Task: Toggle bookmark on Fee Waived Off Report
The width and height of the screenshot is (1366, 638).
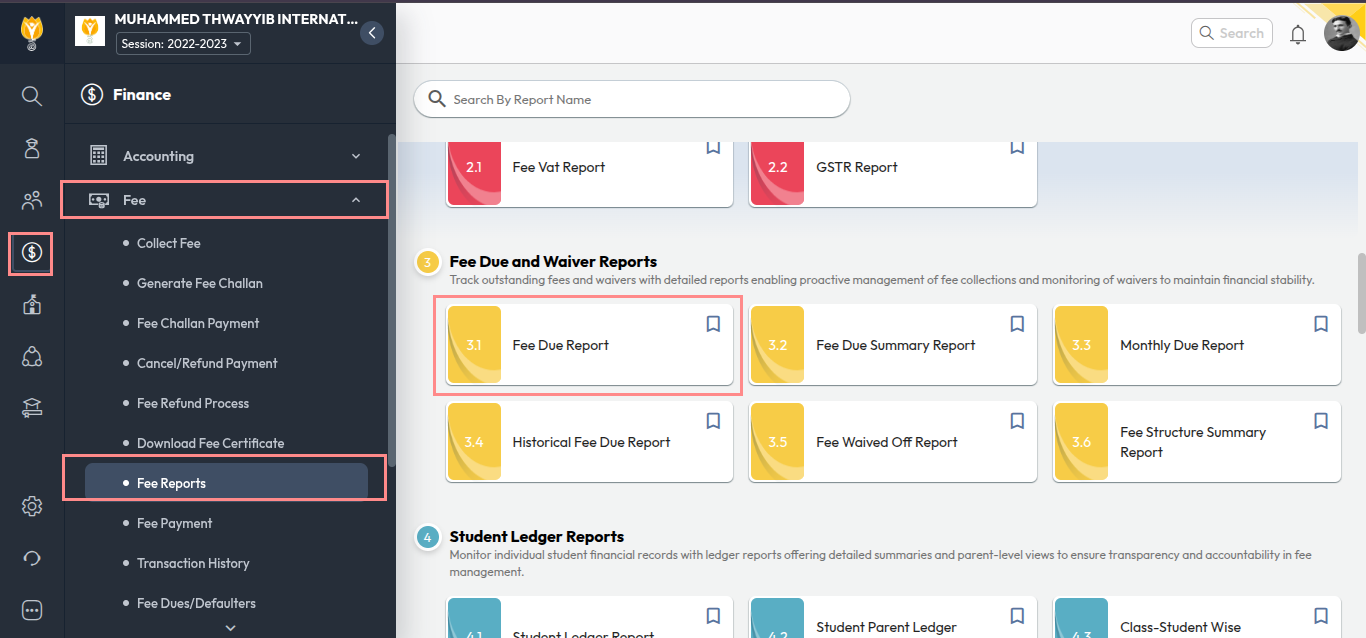Action: pos(1017,421)
